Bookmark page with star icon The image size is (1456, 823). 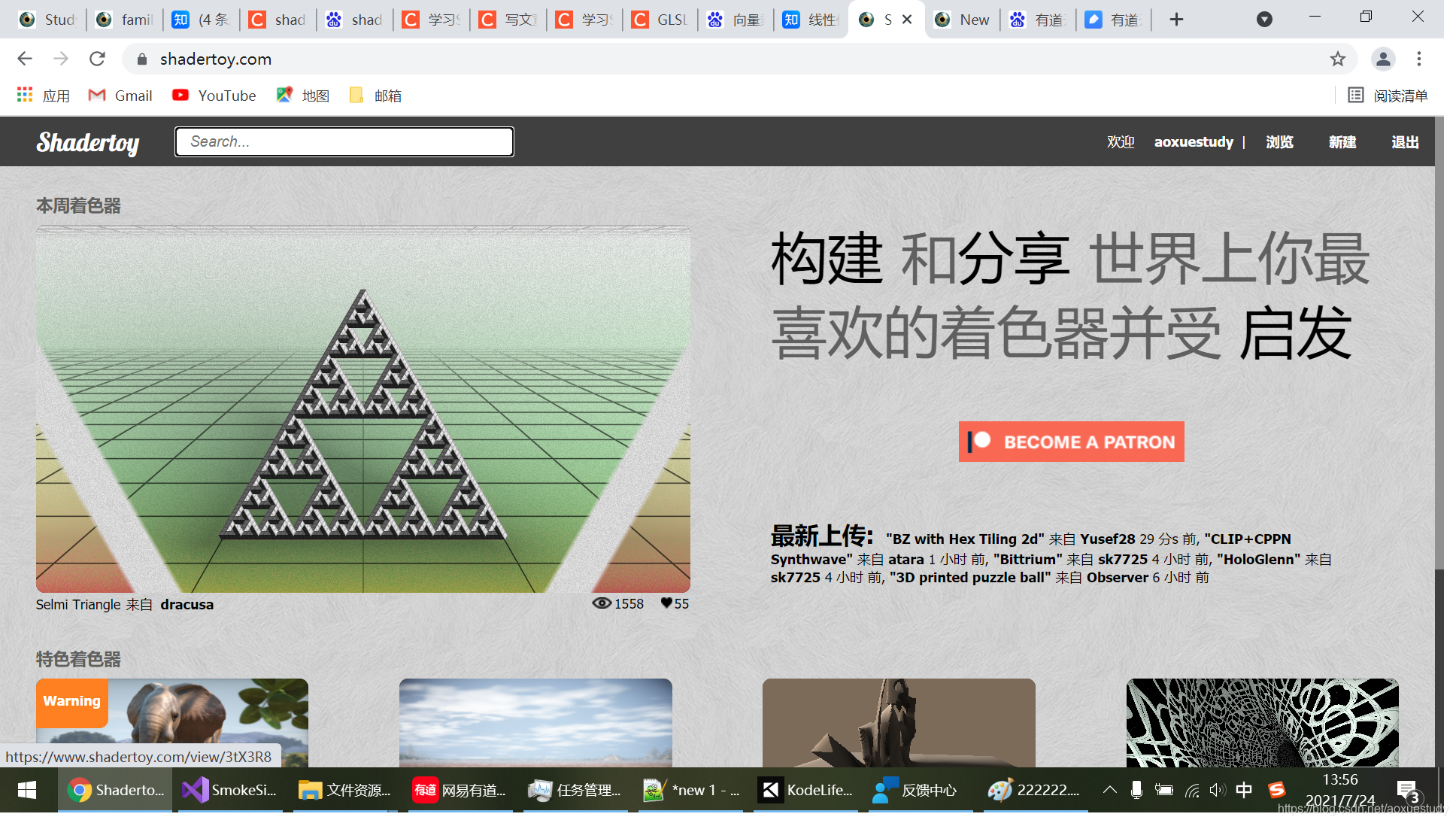1337,59
